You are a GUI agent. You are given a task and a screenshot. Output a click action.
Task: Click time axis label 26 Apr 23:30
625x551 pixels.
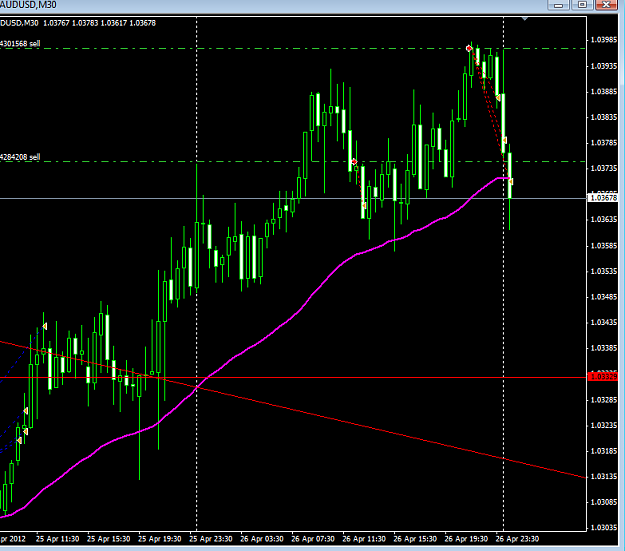click(517, 539)
